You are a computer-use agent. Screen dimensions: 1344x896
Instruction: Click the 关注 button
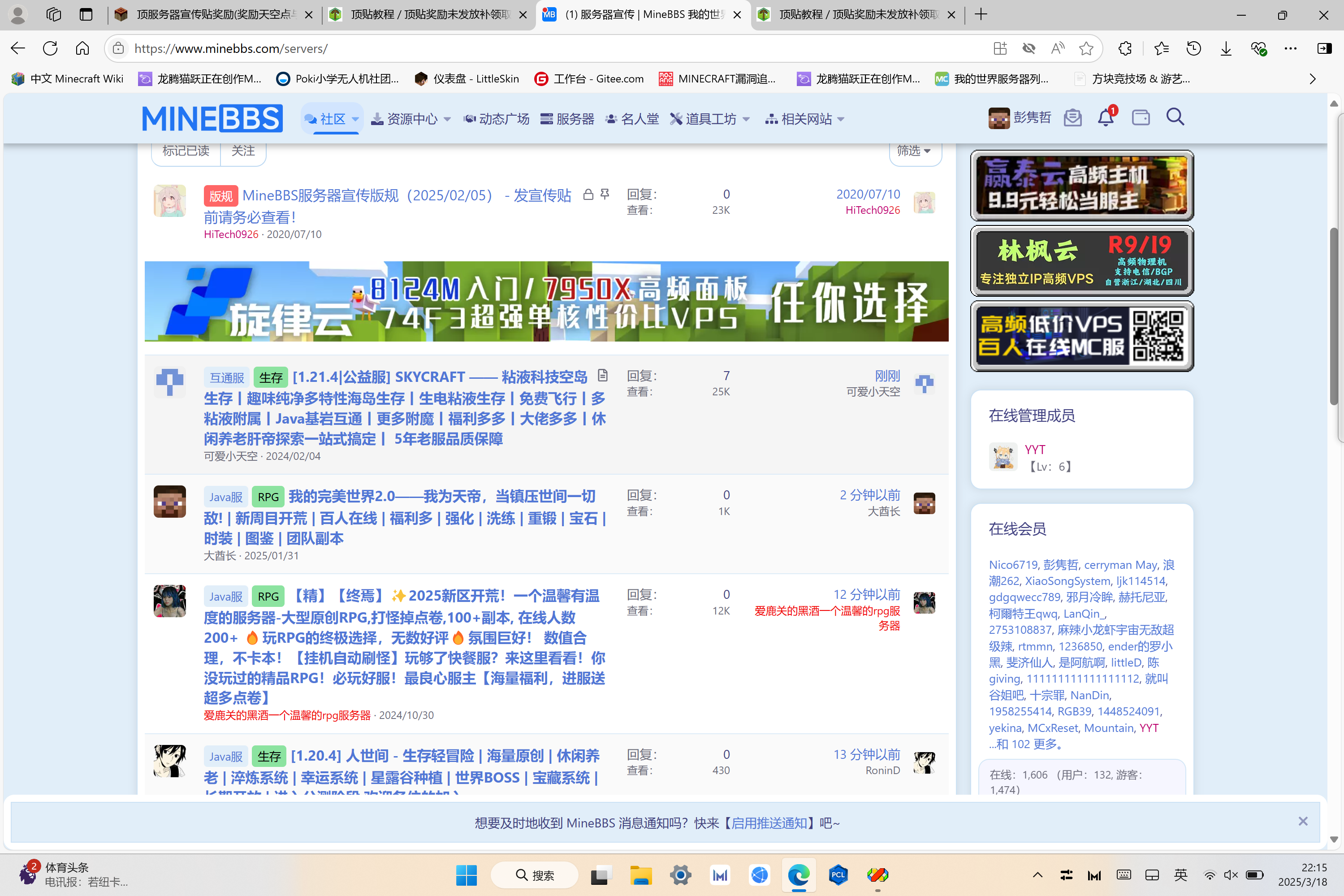click(243, 151)
